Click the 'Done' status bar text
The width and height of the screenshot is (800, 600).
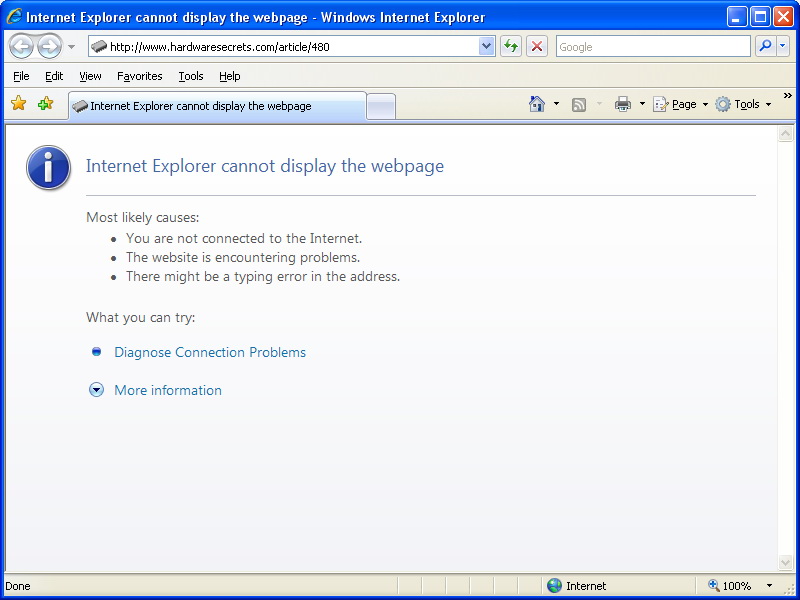click(x=18, y=586)
